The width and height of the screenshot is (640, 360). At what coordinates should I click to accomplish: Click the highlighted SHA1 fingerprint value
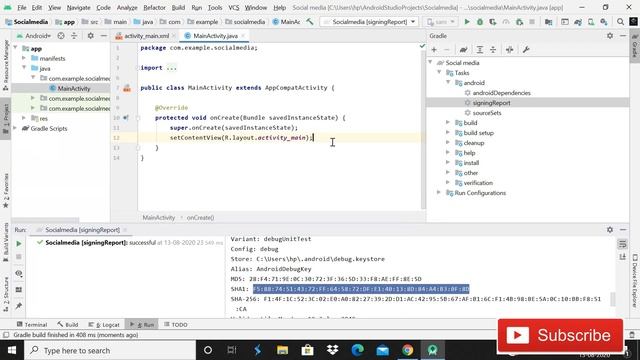[361, 289]
